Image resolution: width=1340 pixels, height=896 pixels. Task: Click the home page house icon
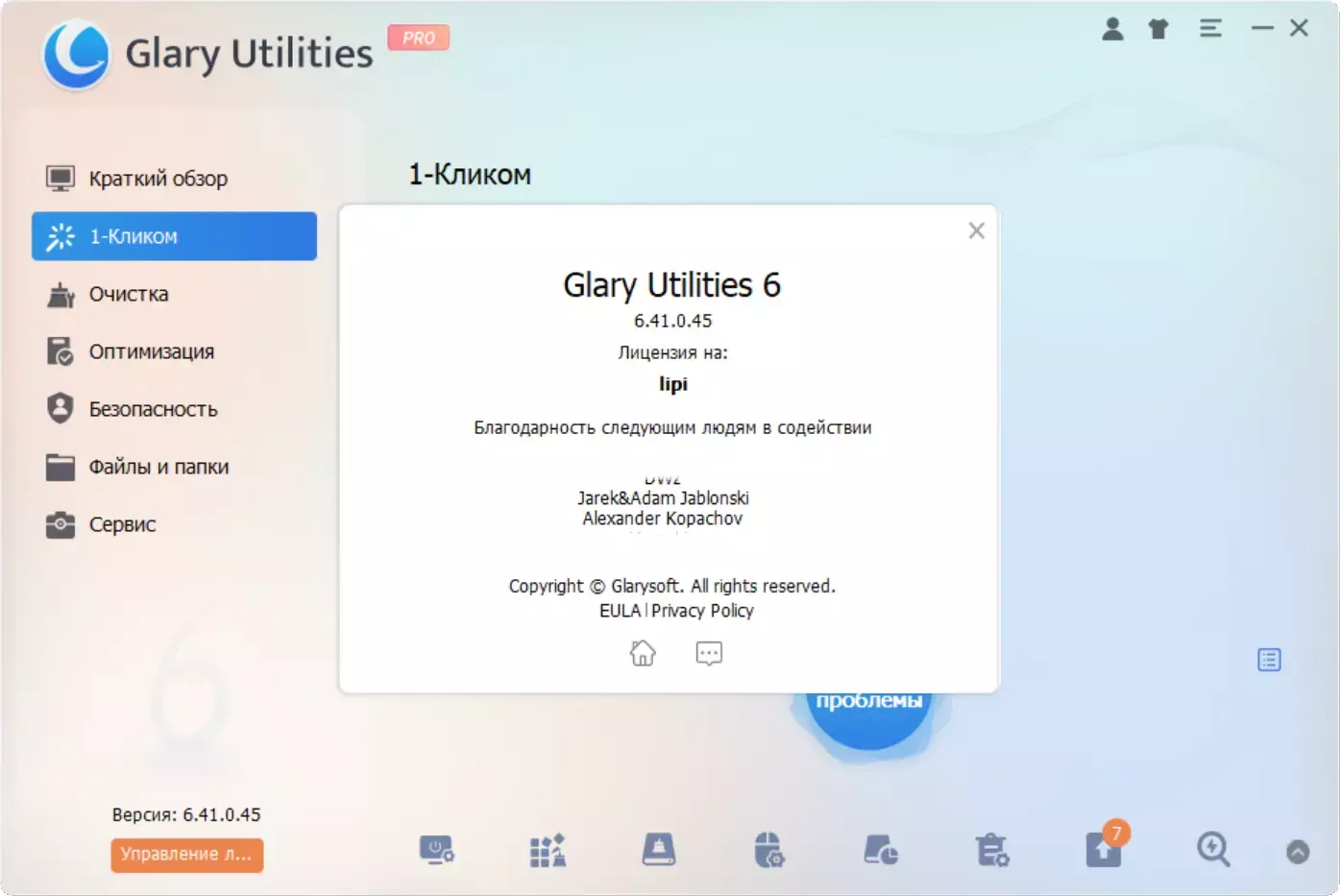tap(643, 653)
